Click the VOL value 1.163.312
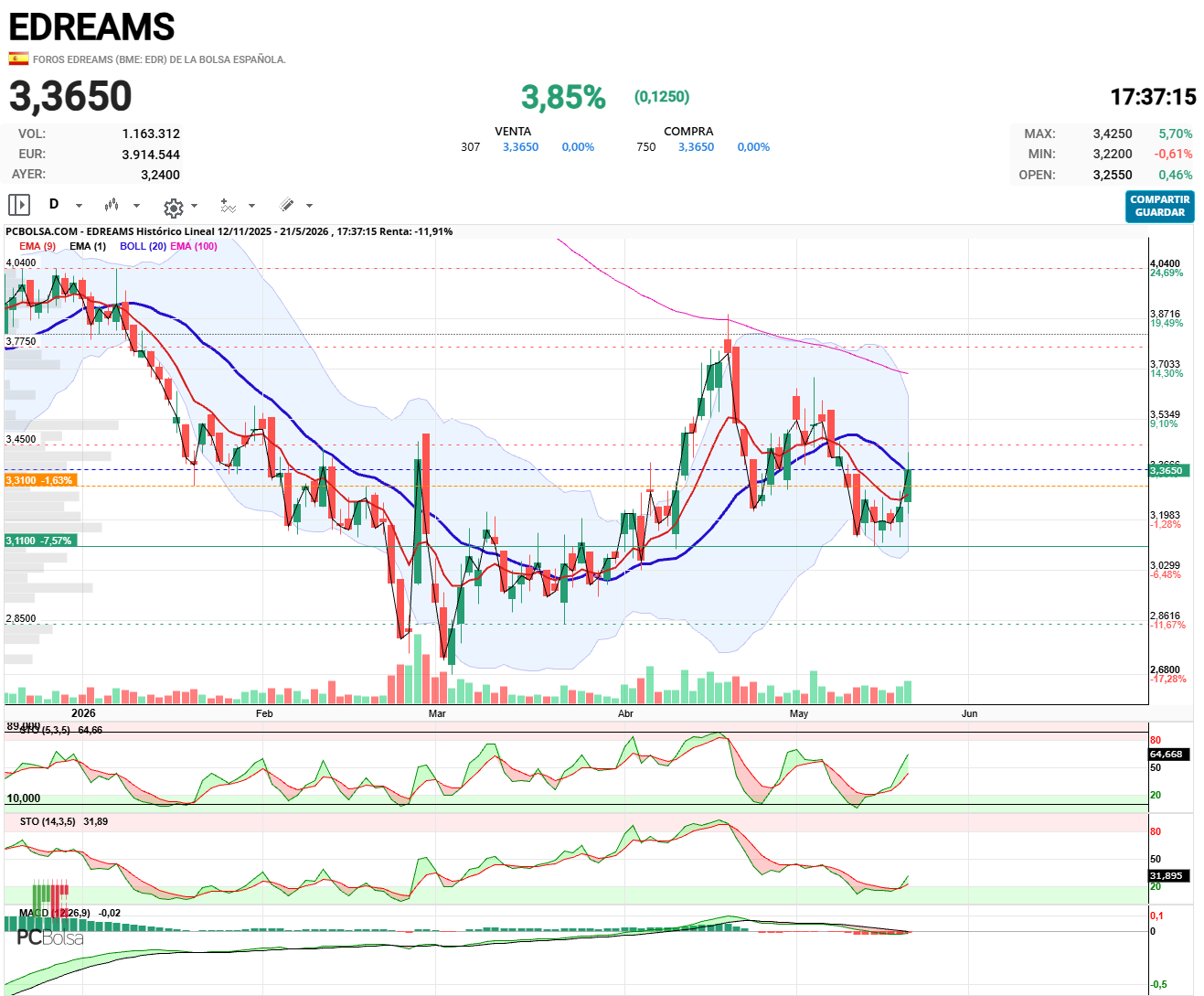 [x=151, y=134]
